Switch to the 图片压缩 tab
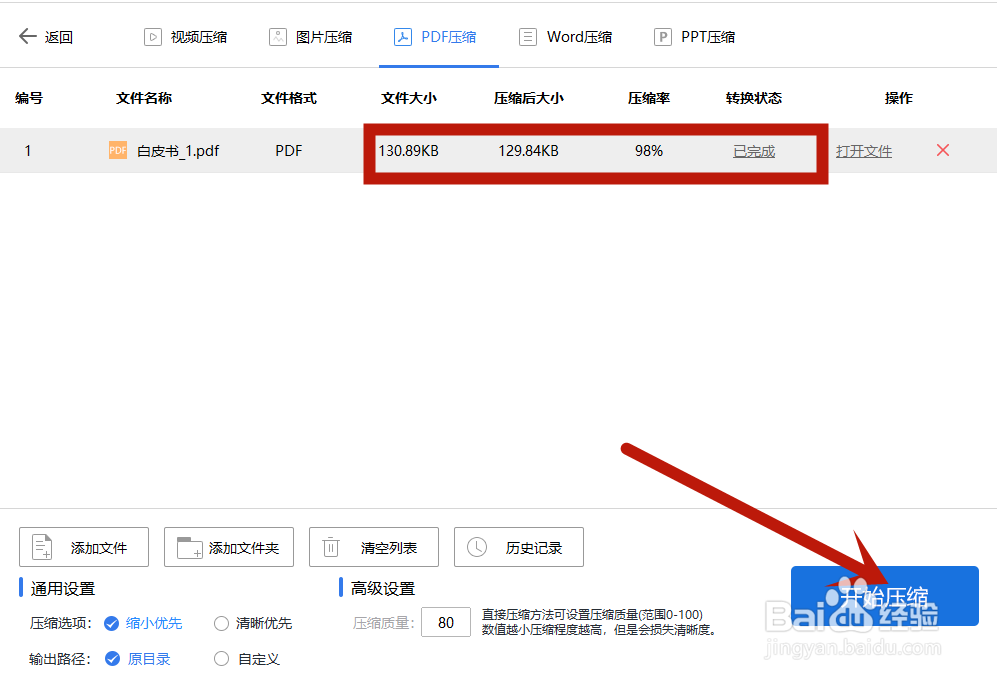 [x=312, y=36]
